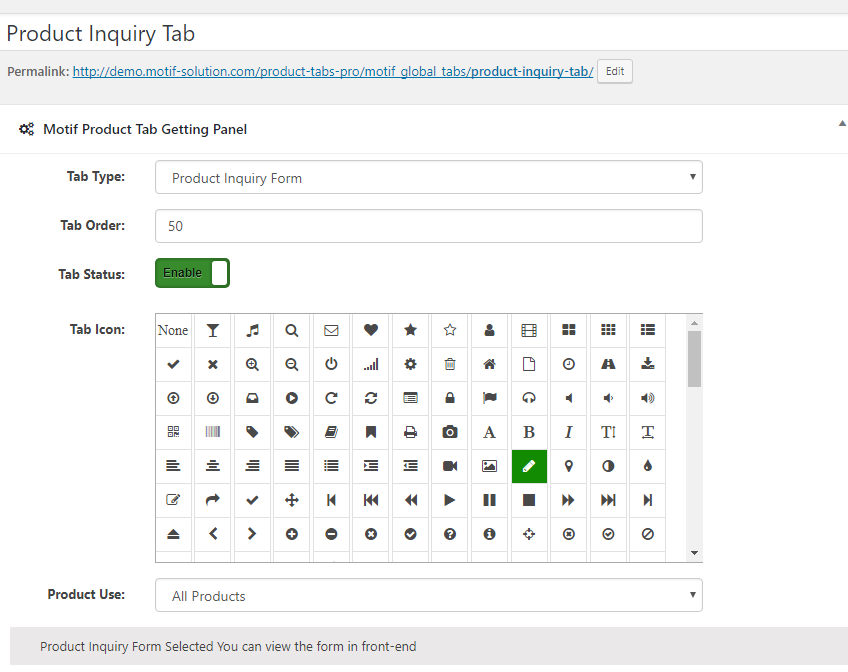Open the product-inquiry-tab permalink URL
This screenshot has width=848, height=672.
(x=333, y=71)
